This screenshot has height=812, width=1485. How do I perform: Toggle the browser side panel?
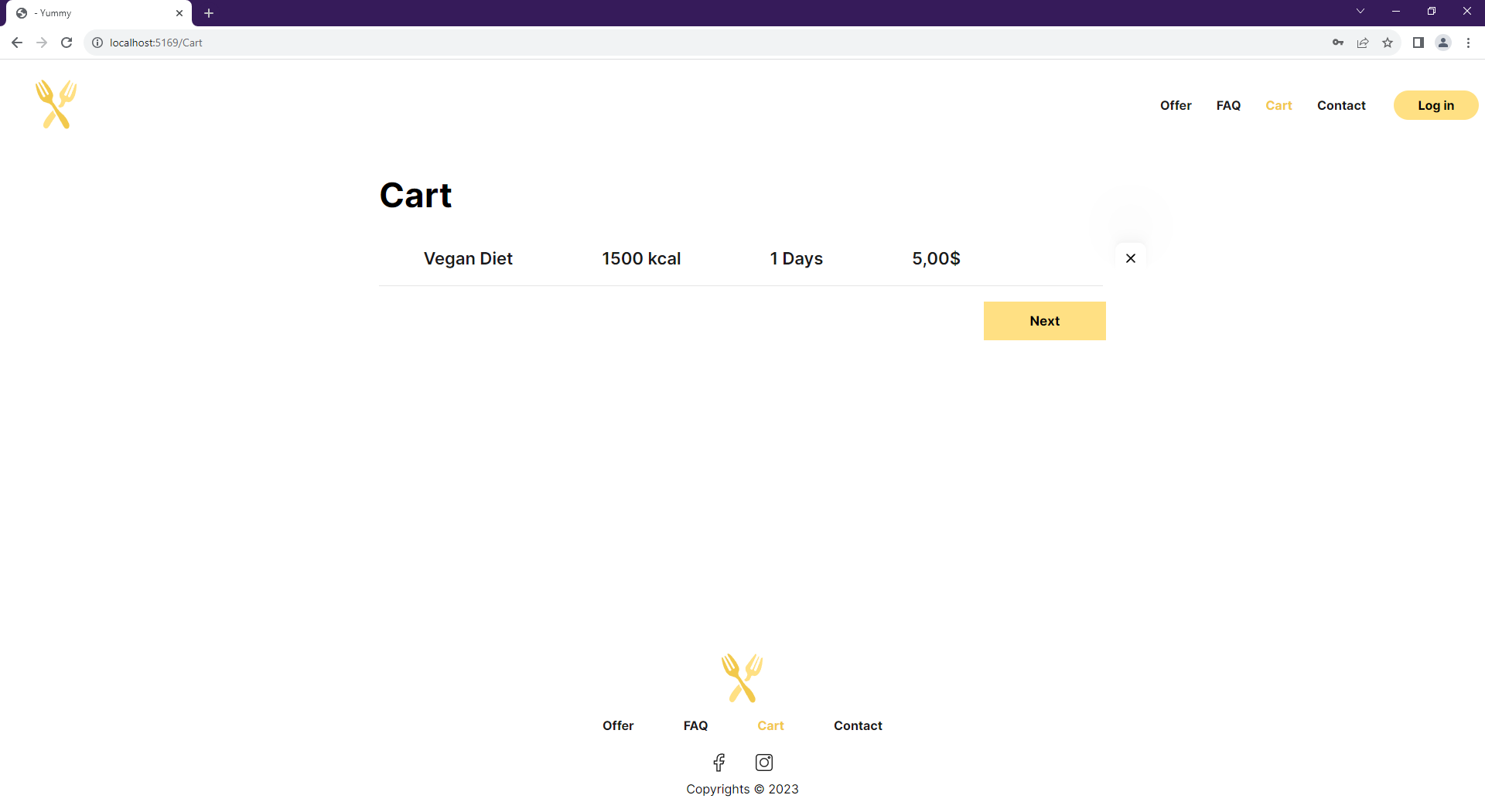tap(1418, 43)
